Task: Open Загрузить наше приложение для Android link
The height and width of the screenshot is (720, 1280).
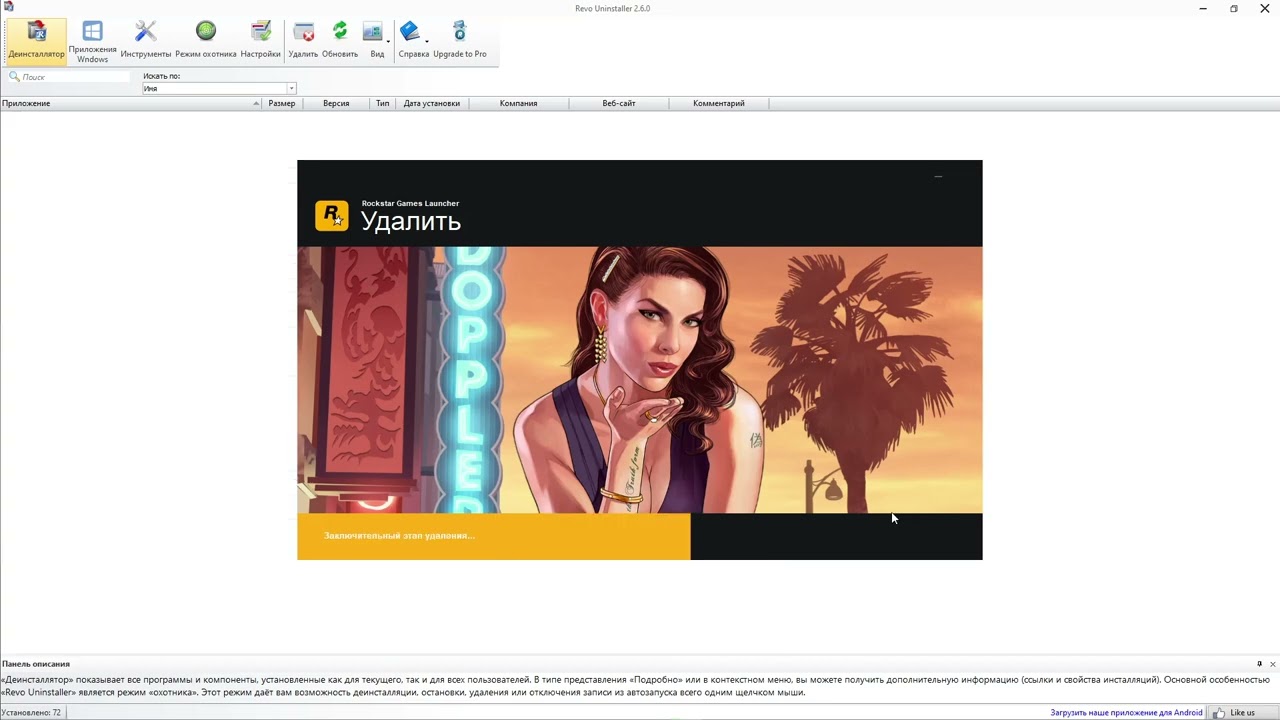Action: (x=1126, y=713)
